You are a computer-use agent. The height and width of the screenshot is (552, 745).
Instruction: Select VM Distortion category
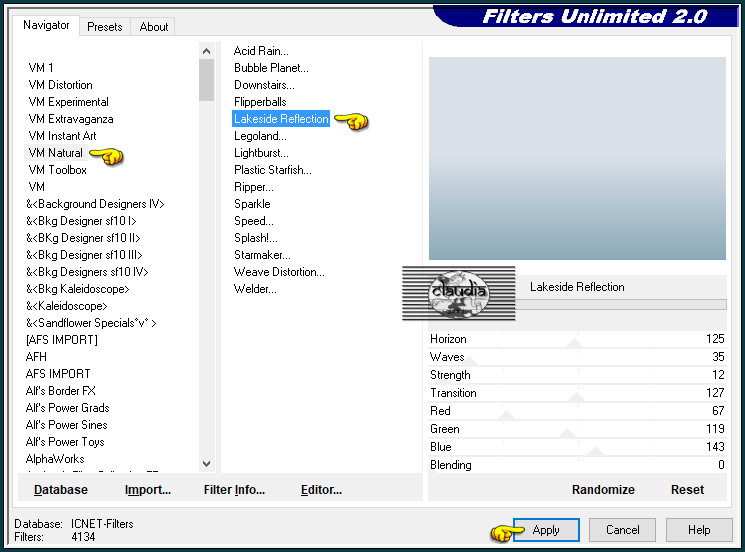click(x=60, y=85)
